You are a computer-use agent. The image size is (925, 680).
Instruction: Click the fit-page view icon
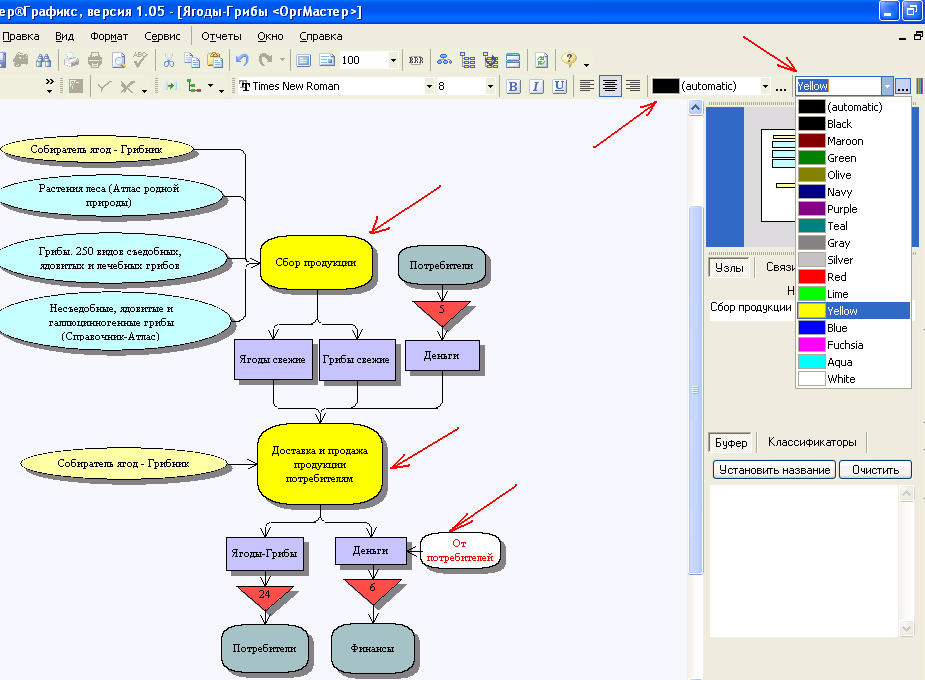point(303,60)
